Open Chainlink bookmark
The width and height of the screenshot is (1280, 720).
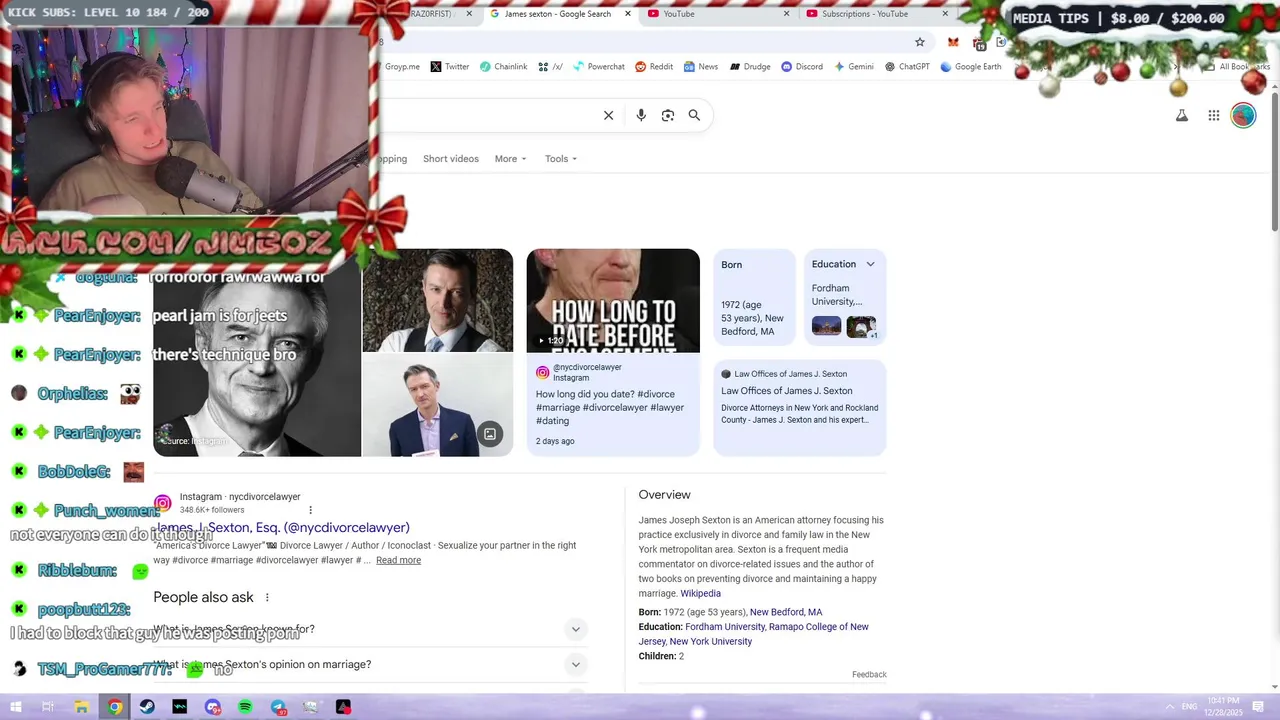(503, 67)
